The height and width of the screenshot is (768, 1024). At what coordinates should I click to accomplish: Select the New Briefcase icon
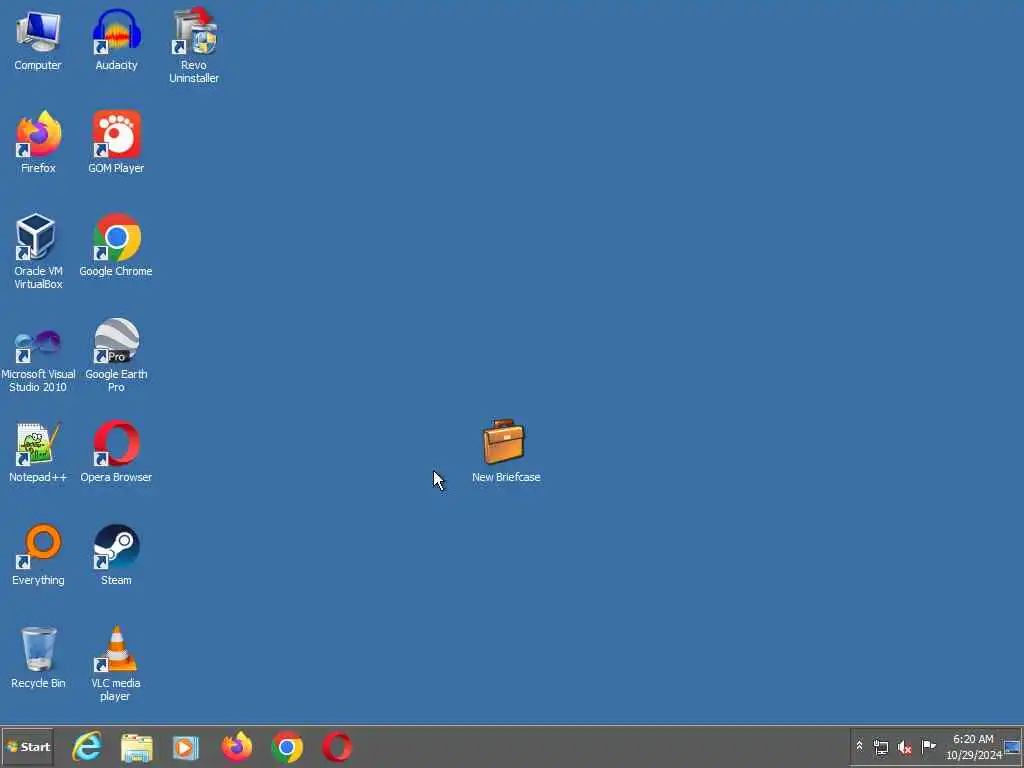pos(505,452)
